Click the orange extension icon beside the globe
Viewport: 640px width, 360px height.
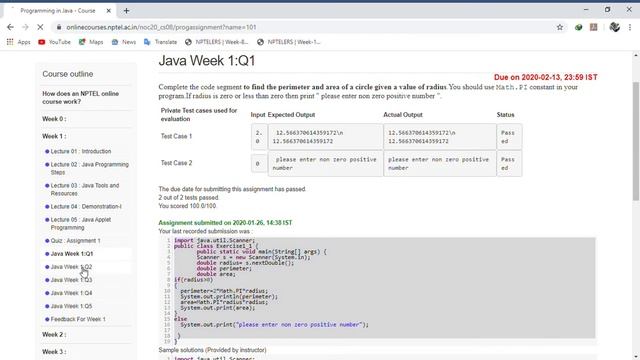593,27
